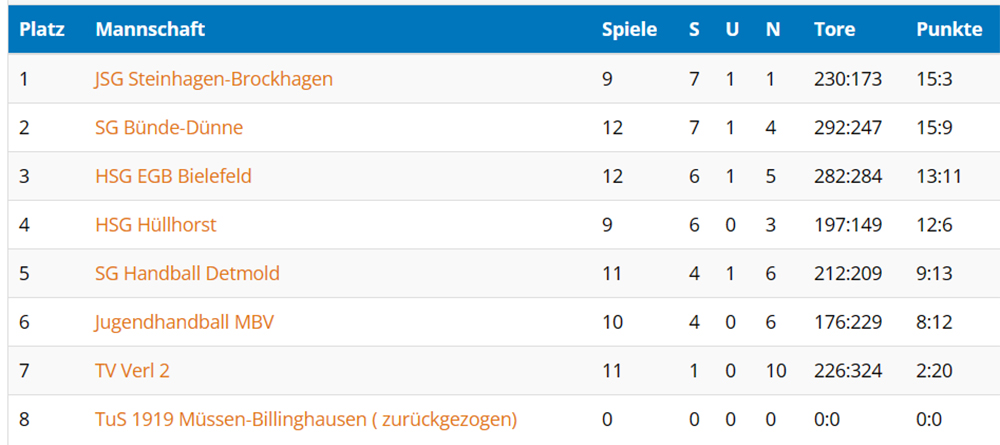This screenshot has width=1000, height=445.
Task: Click the Mannschaft column header
Action: 151,29
